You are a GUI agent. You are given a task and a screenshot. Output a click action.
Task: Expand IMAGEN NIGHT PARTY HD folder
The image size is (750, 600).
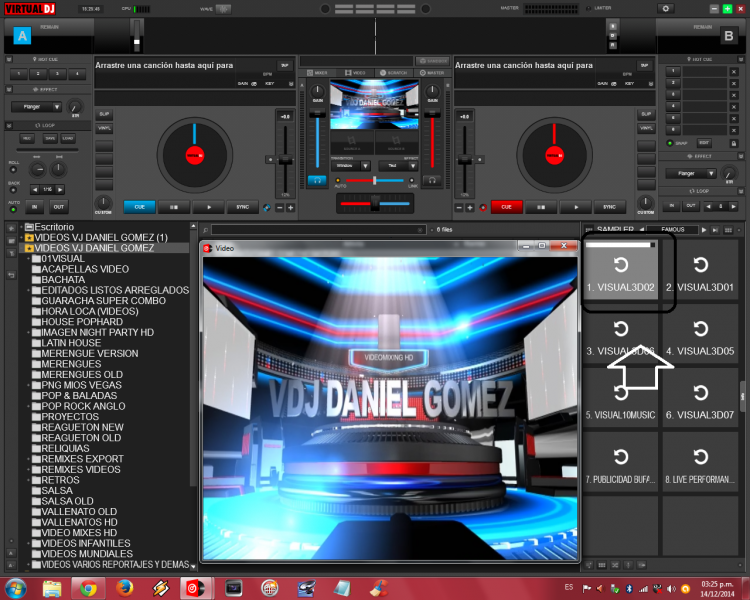(28, 333)
